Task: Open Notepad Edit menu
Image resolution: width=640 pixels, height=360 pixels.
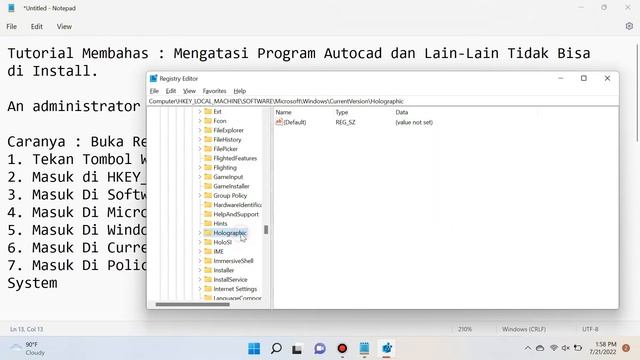Action: coord(37,27)
